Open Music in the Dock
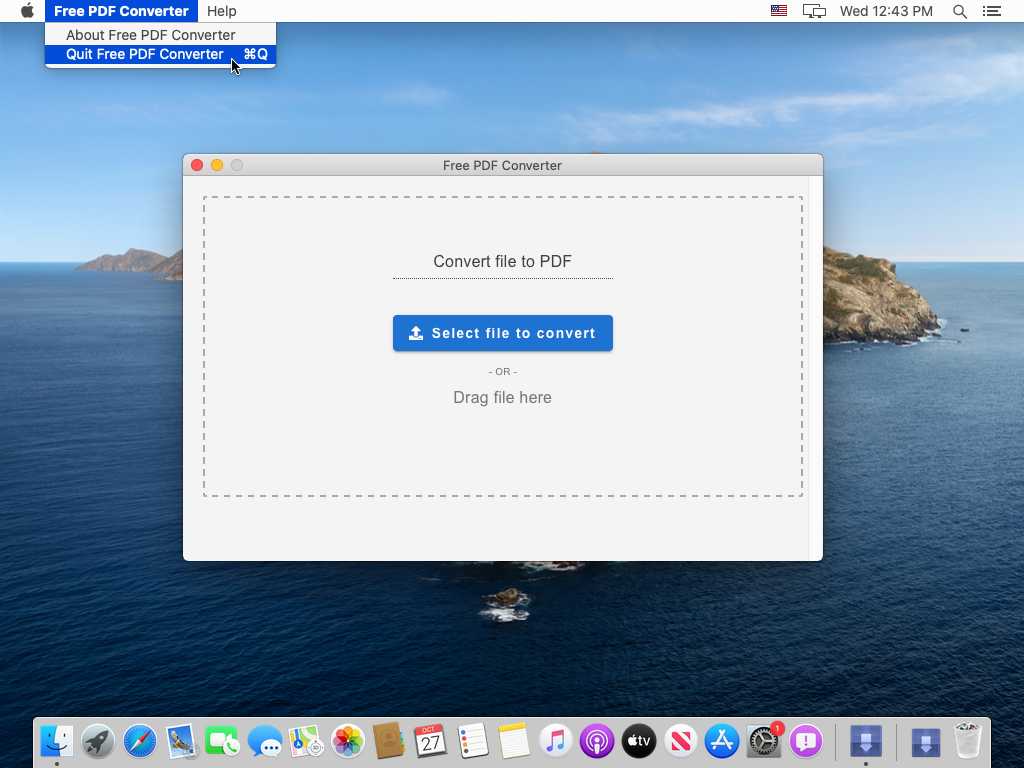 coord(555,741)
